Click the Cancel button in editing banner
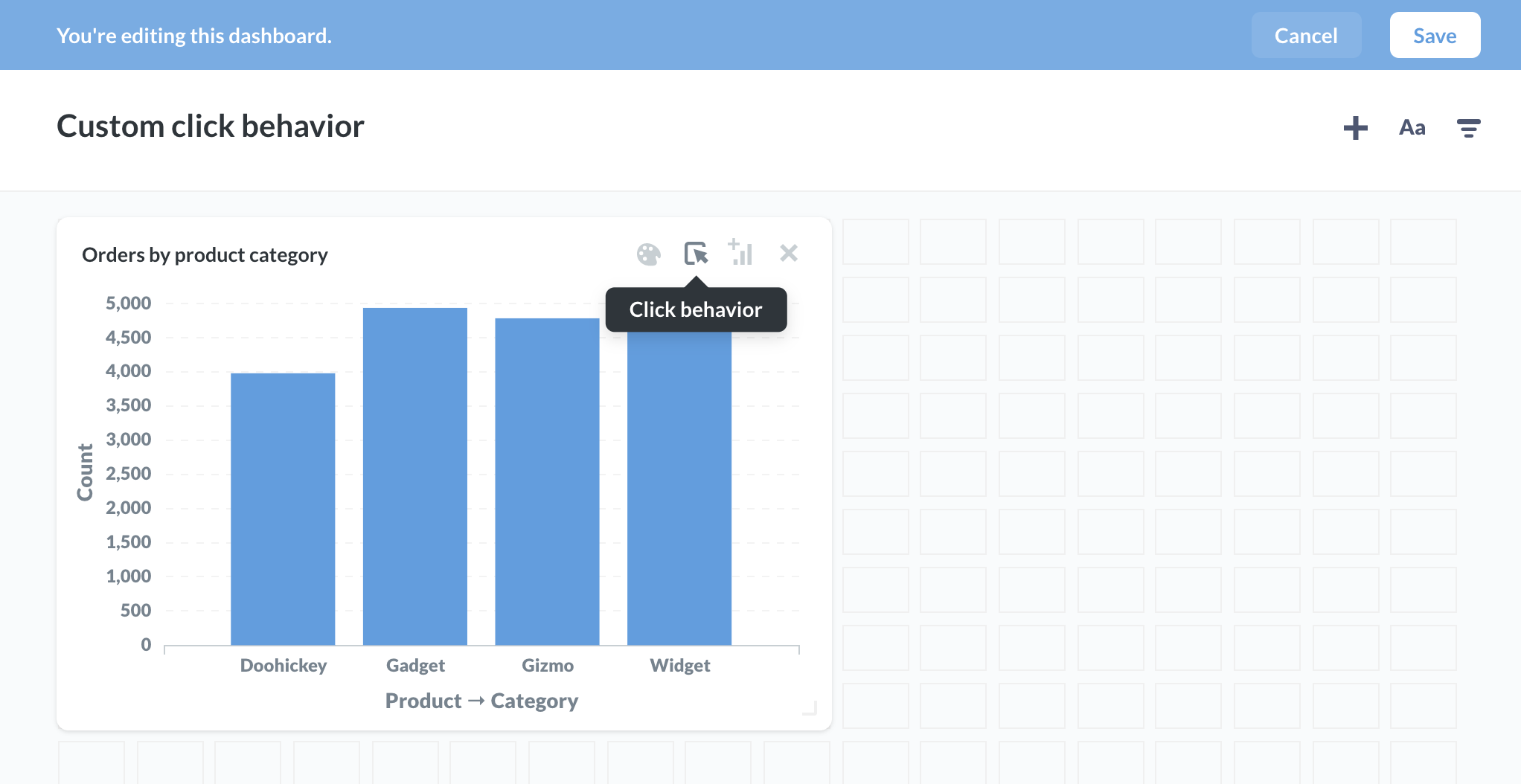The height and width of the screenshot is (784, 1521). click(1306, 36)
